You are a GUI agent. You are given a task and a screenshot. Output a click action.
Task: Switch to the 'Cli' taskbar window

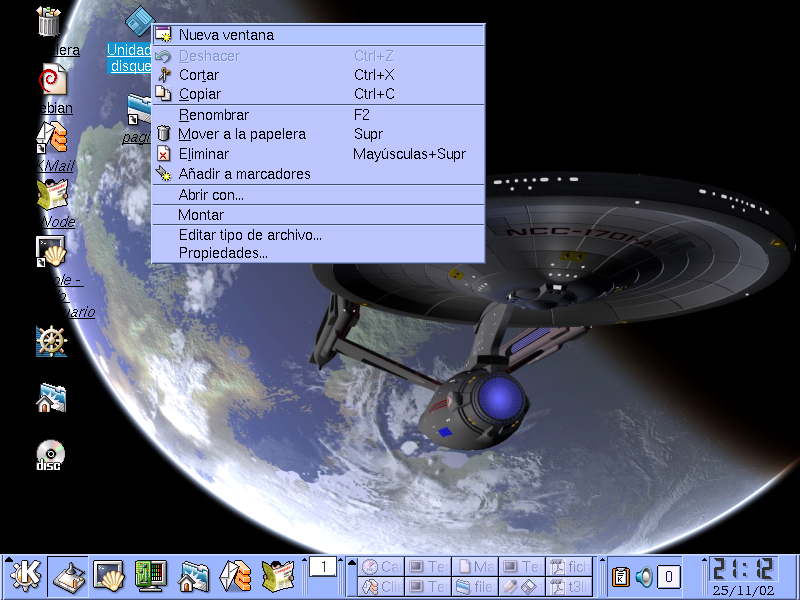(381, 587)
